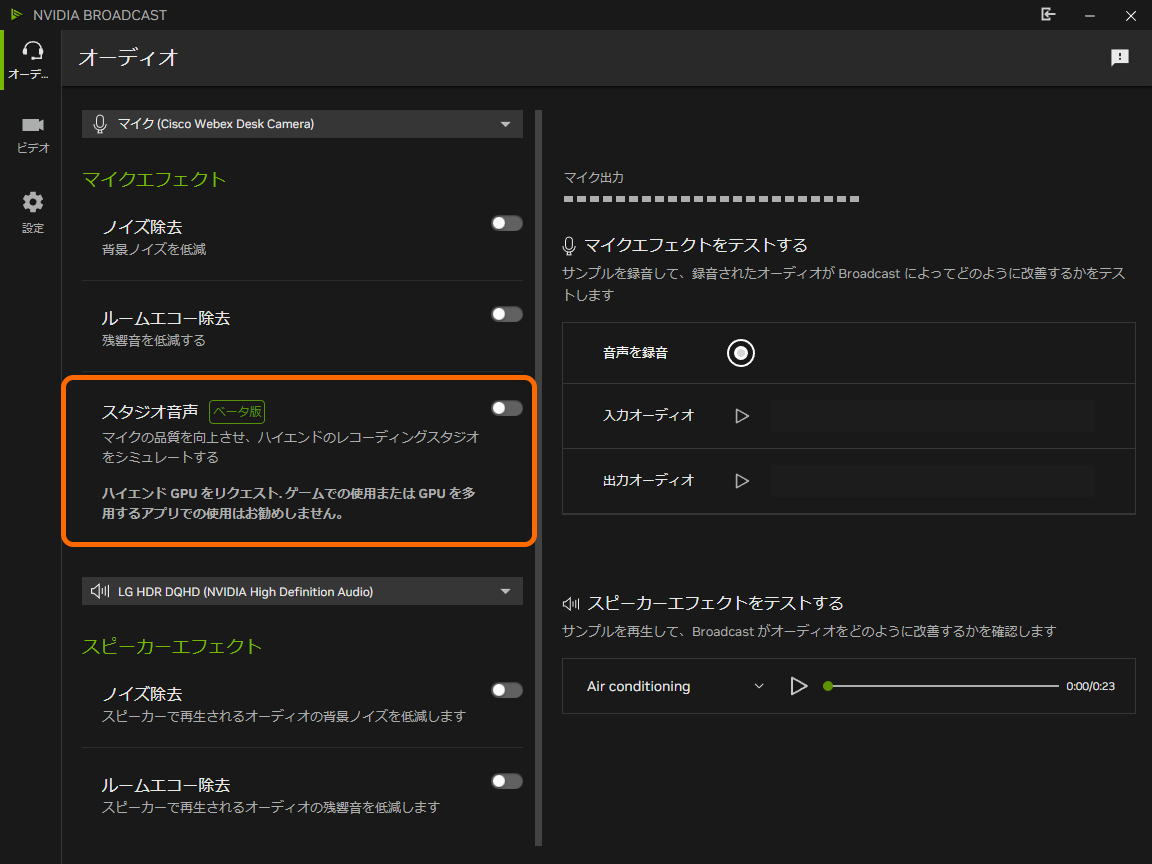
Task: Toggle ルームエコー除去 under マイクエフェクト
Action: tap(506, 313)
